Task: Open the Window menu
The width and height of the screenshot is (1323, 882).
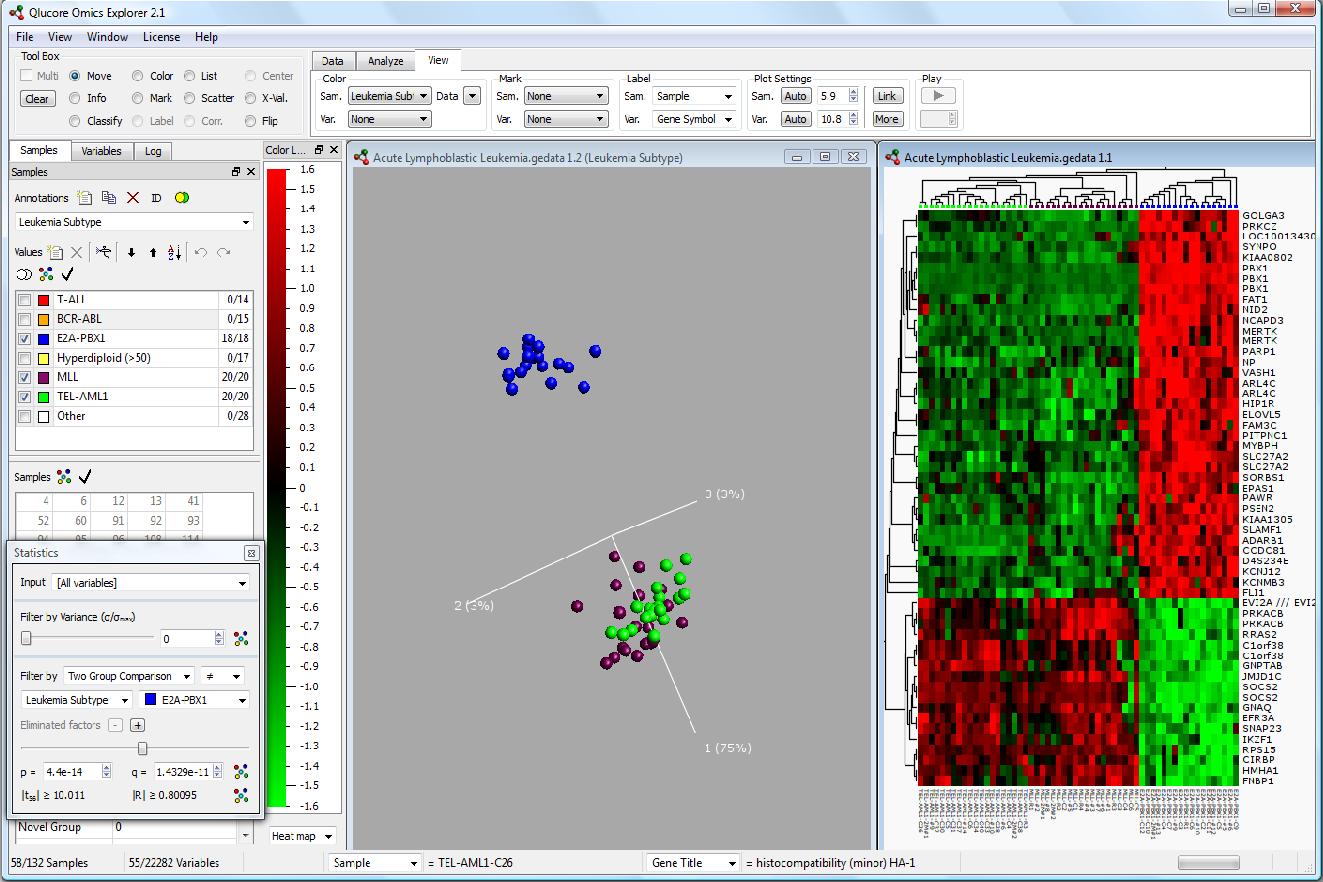Action: (107, 37)
